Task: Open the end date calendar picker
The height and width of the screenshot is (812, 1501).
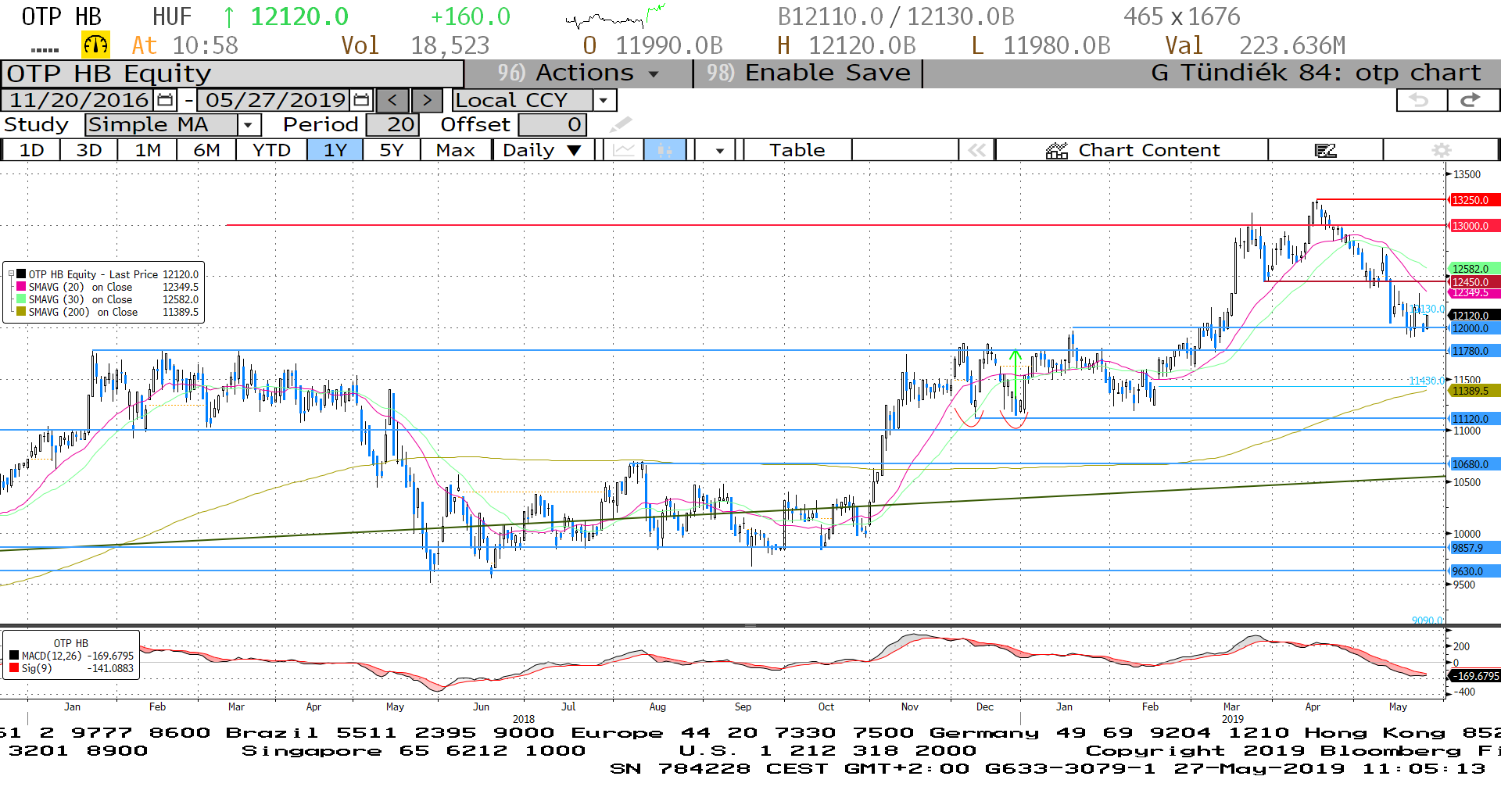Action: 361,100
